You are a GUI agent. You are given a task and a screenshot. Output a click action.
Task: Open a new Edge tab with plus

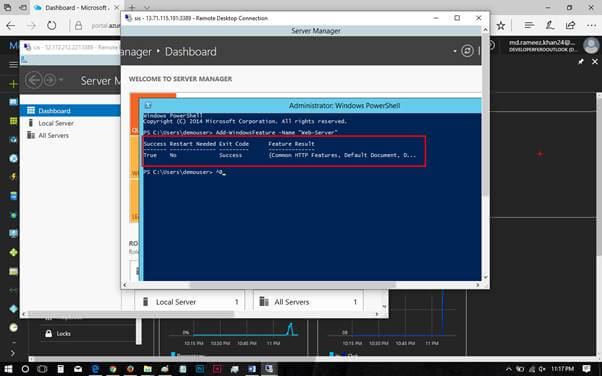coord(132,7)
